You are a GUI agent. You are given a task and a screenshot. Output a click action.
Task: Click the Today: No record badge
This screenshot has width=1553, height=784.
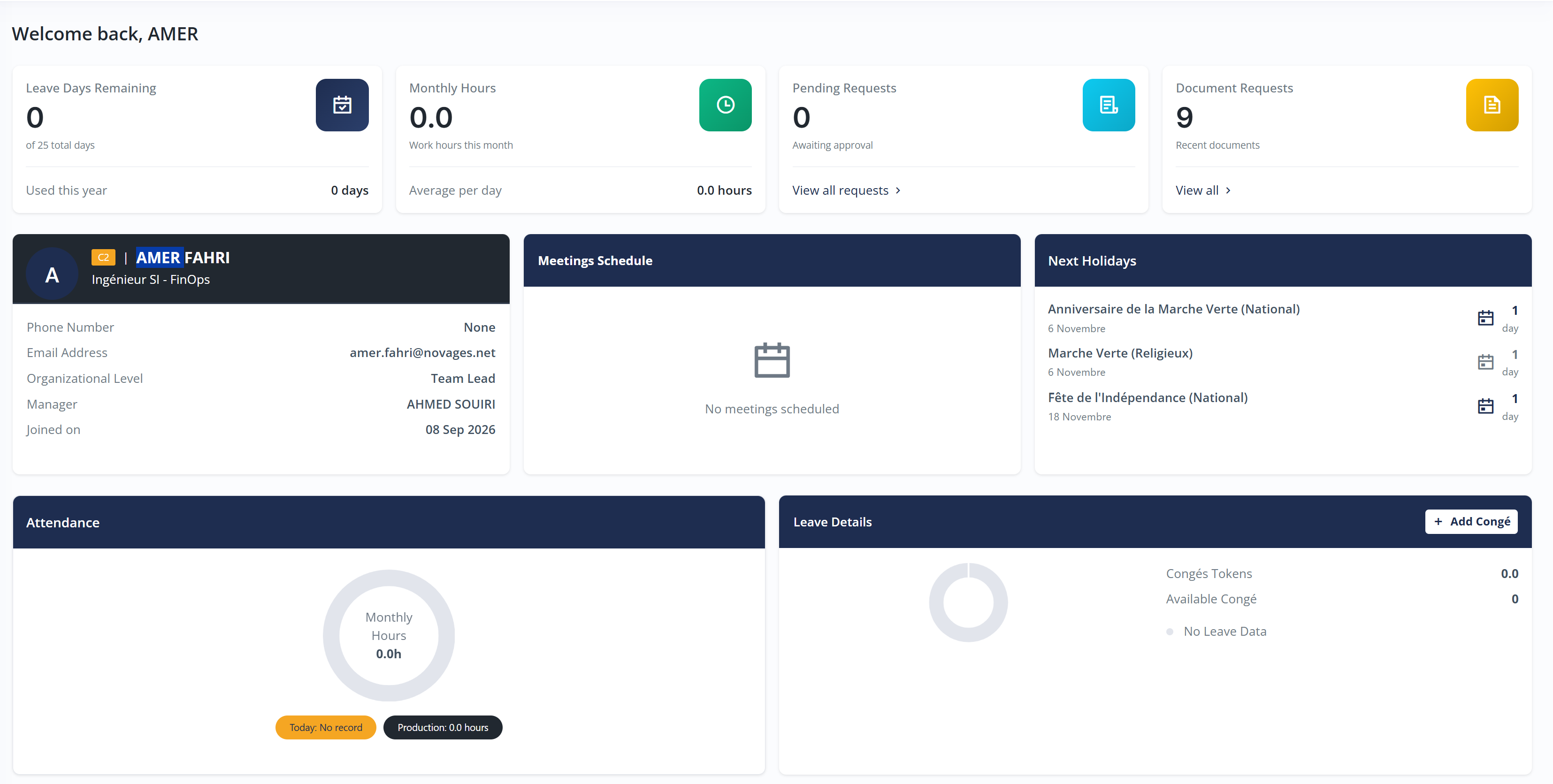tap(326, 727)
